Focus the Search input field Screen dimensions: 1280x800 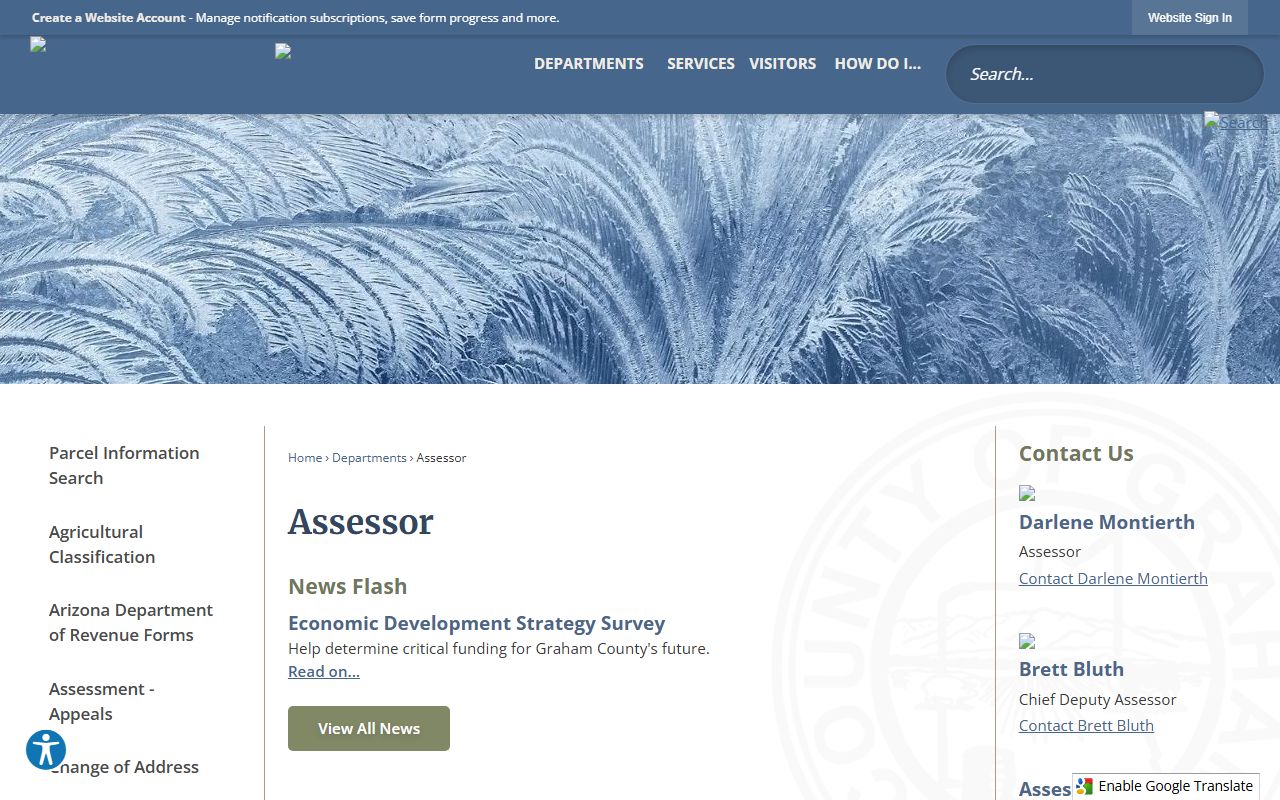tap(1105, 74)
